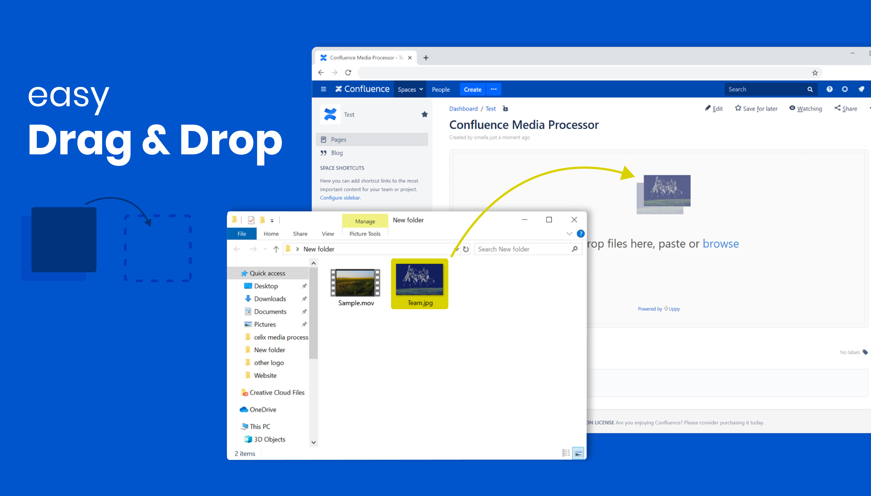Click Save for later
Screen dimensions: 871x496
pos(756,108)
